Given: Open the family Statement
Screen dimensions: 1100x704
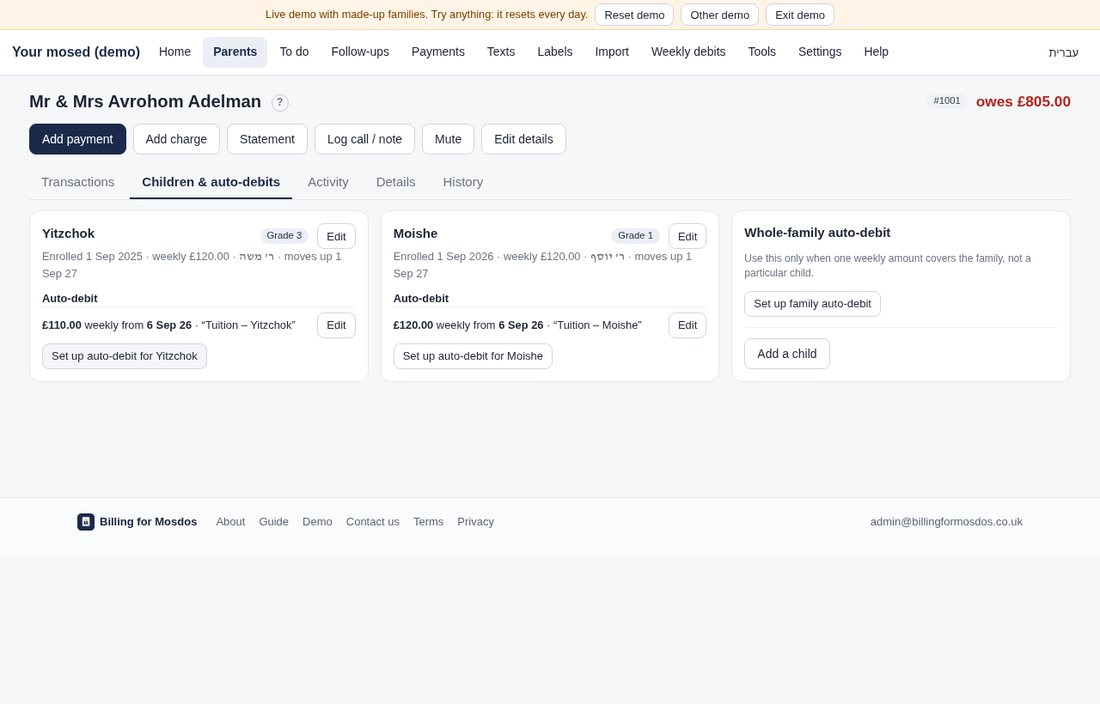Looking at the screenshot, I should pos(267,140).
